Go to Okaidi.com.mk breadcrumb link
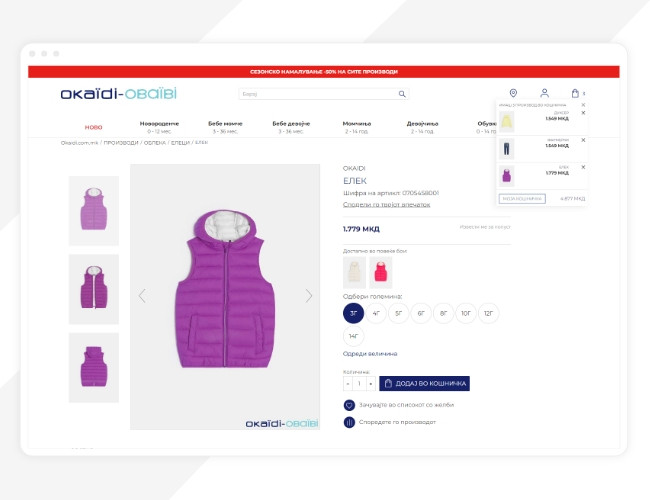 (79, 143)
